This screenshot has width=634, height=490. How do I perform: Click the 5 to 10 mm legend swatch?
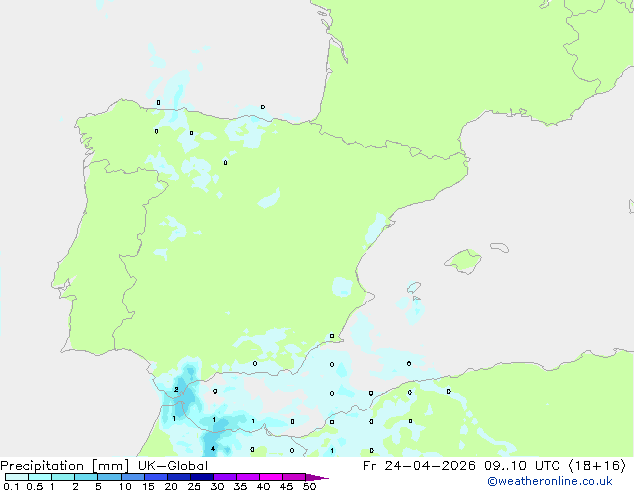[x=109, y=477]
